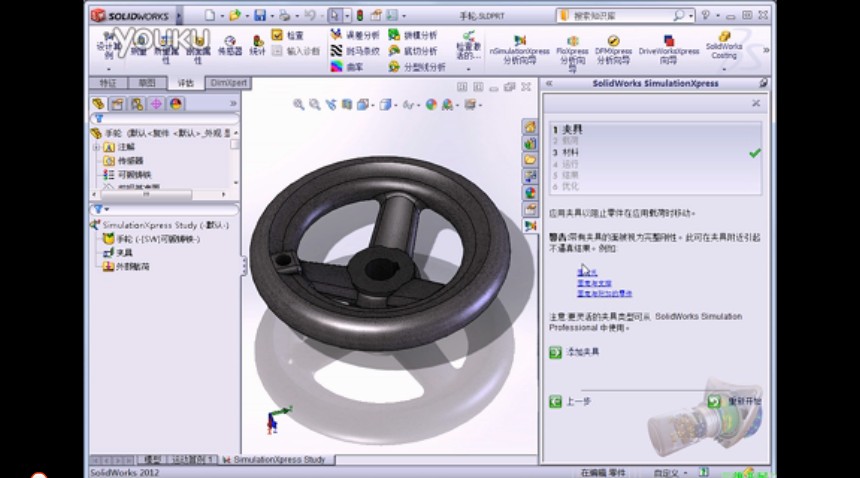
Task: Click the Zebra Stripes (斑马条纹) icon
Action: 336,51
